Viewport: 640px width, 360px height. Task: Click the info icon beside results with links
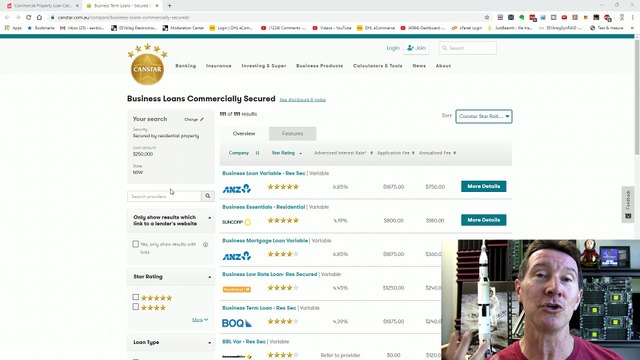pyautogui.click(x=205, y=244)
